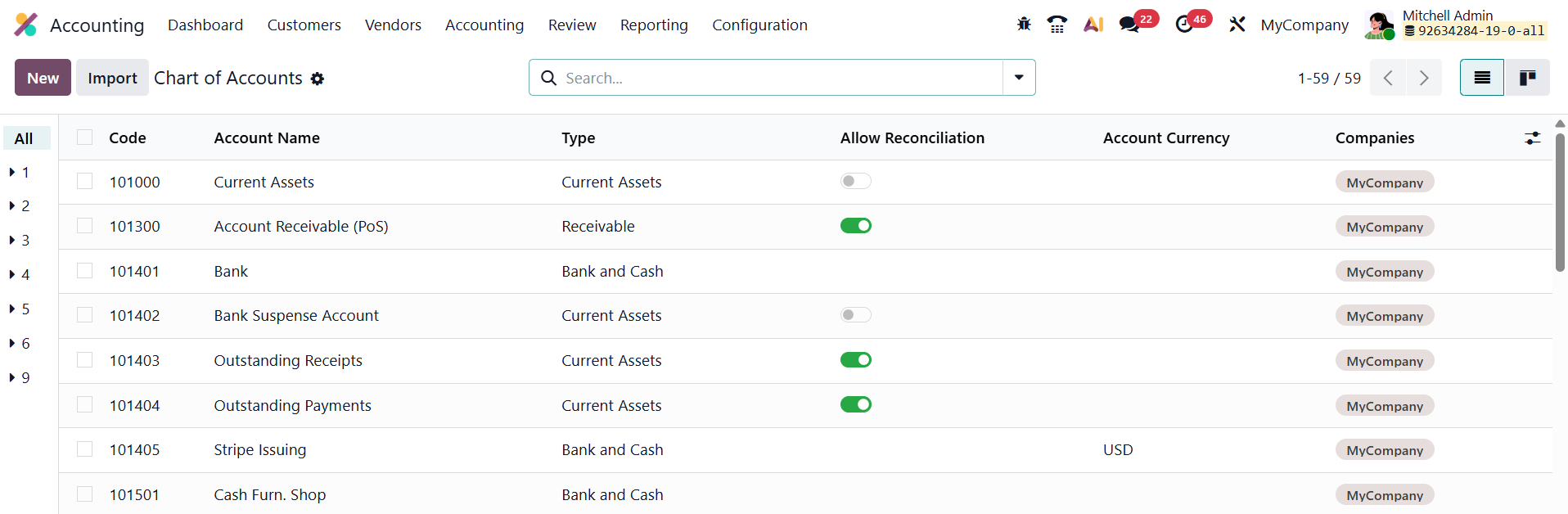The height and width of the screenshot is (514, 1568).
Task: Open the conversations chat icon
Action: pos(1130,25)
